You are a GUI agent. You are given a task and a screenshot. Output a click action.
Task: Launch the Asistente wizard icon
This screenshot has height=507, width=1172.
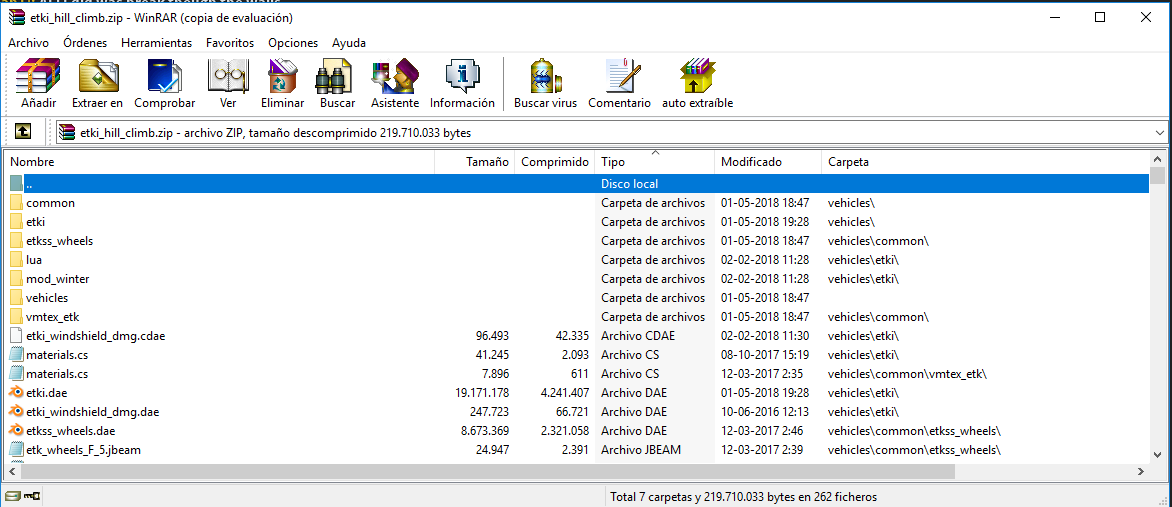(x=395, y=76)
